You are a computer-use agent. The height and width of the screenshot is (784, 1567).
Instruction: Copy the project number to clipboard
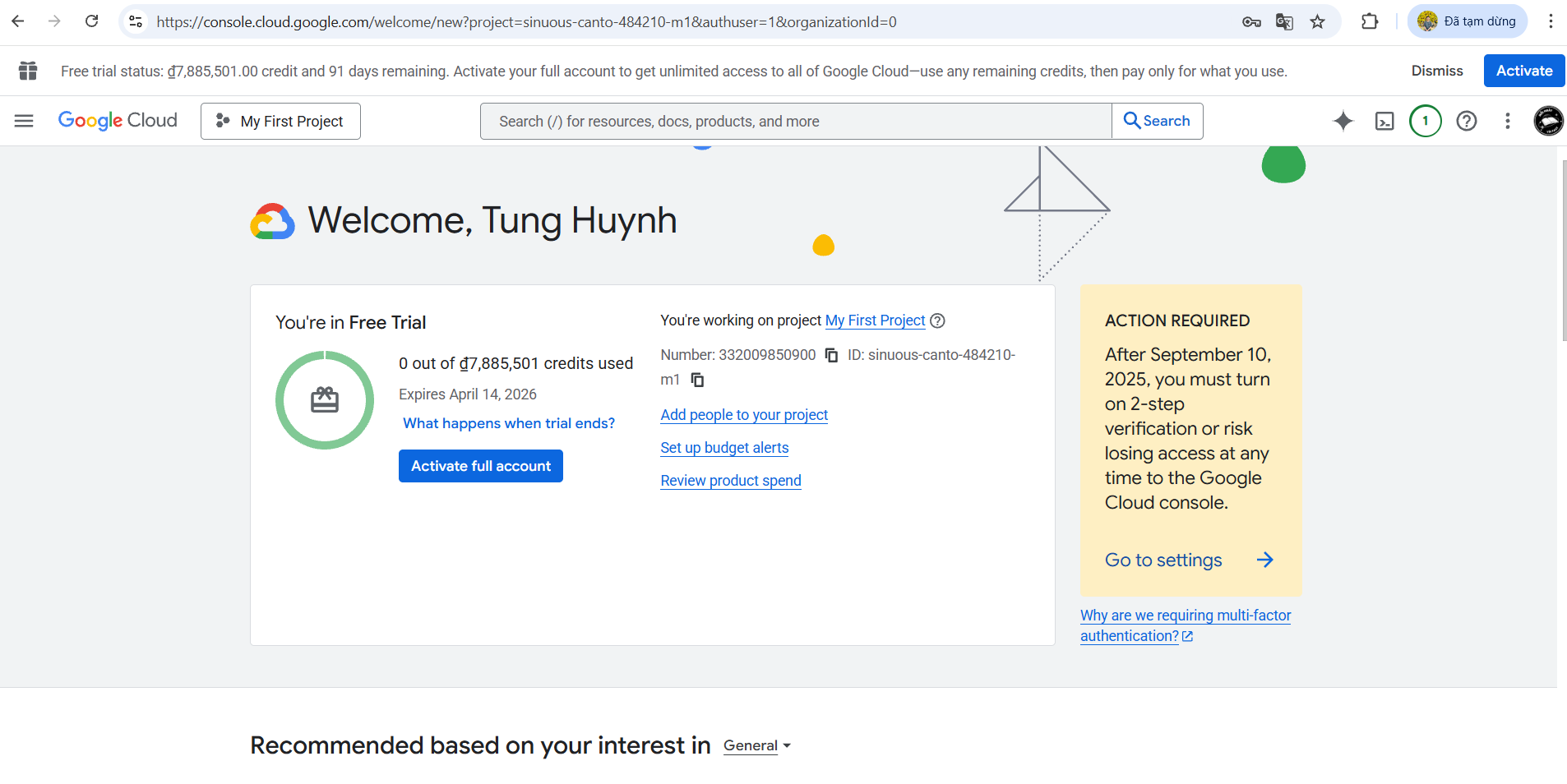coord(831,355)
